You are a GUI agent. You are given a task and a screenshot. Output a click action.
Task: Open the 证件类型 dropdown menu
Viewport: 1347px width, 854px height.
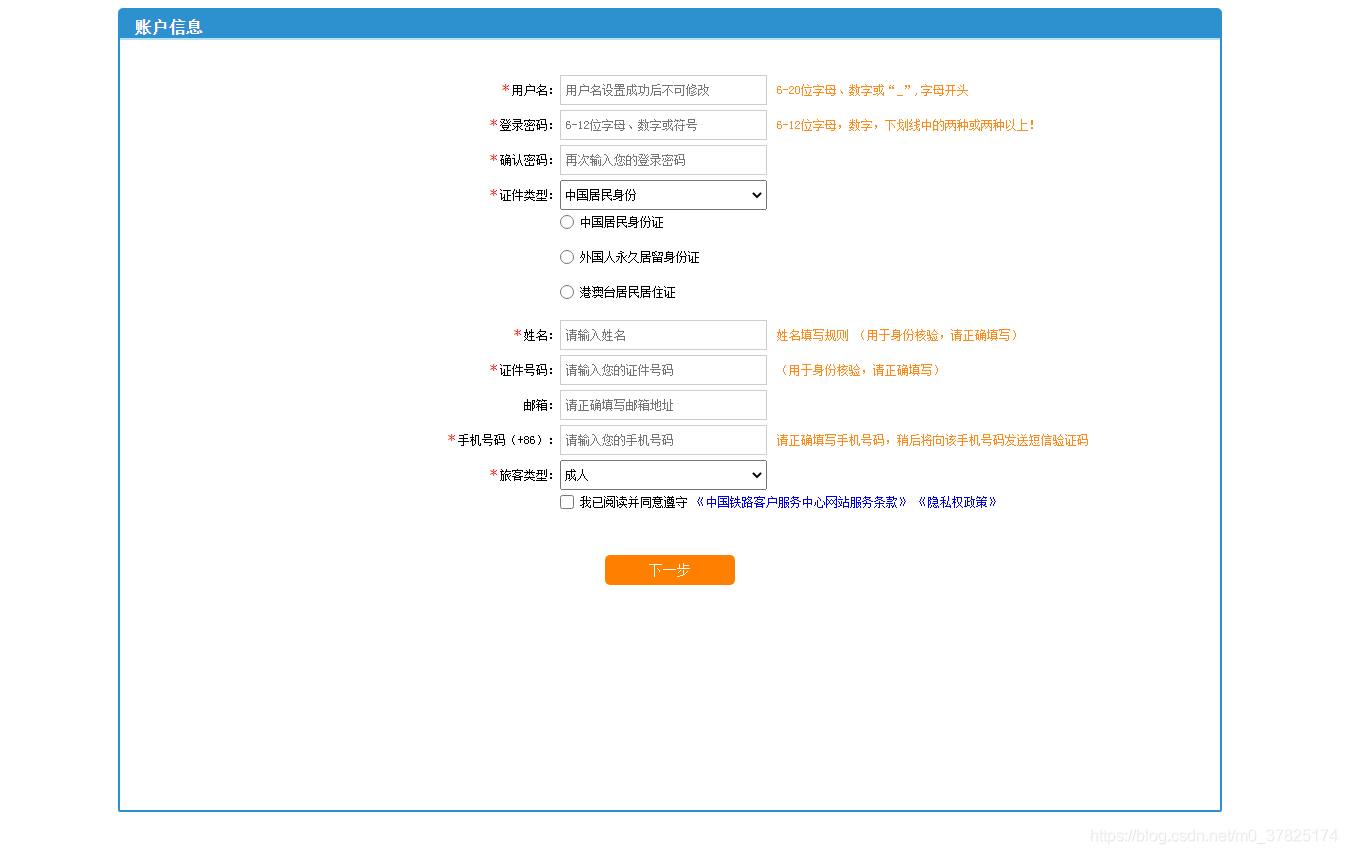(x=662, y=195)
